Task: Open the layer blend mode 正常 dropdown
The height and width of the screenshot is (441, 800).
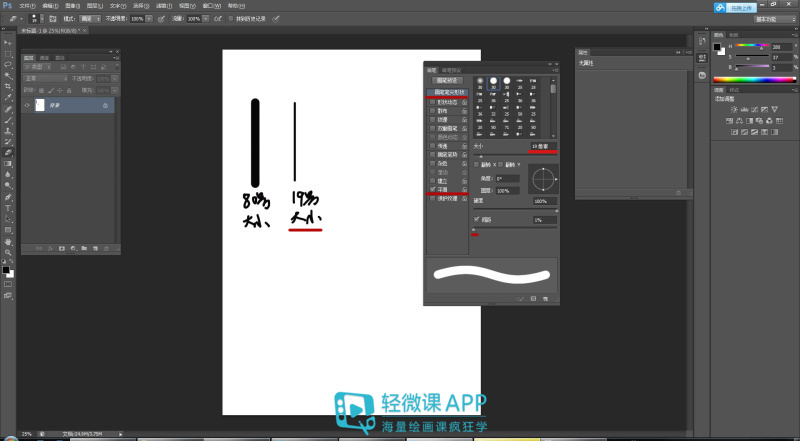Action: [x=45, y=77]
